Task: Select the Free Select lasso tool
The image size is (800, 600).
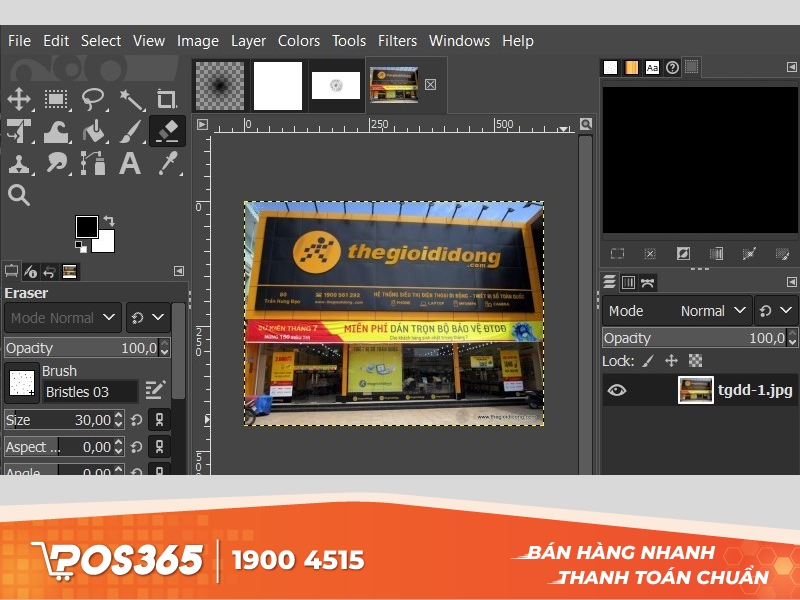Action: click(93, 99)
